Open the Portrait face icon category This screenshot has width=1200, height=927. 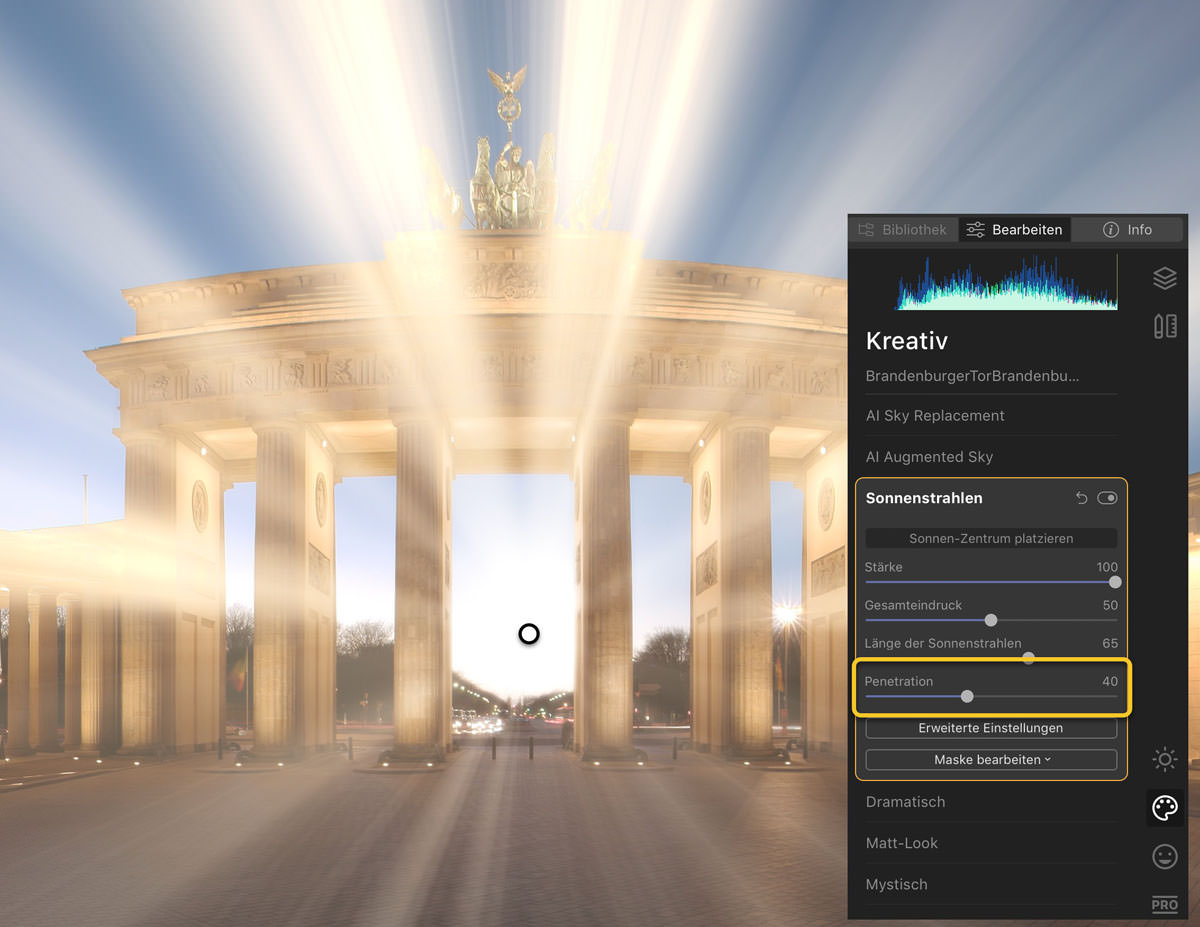[1165, 856]
